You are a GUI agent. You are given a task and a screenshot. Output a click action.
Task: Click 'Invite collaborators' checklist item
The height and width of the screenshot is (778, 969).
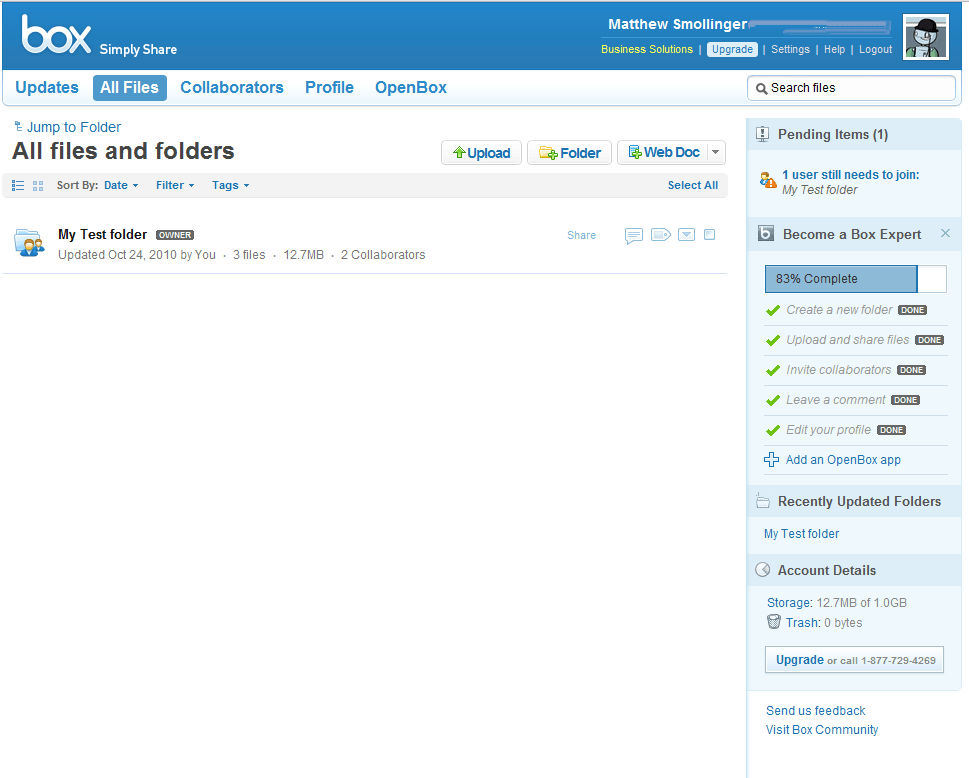click(x=839, y=370)
